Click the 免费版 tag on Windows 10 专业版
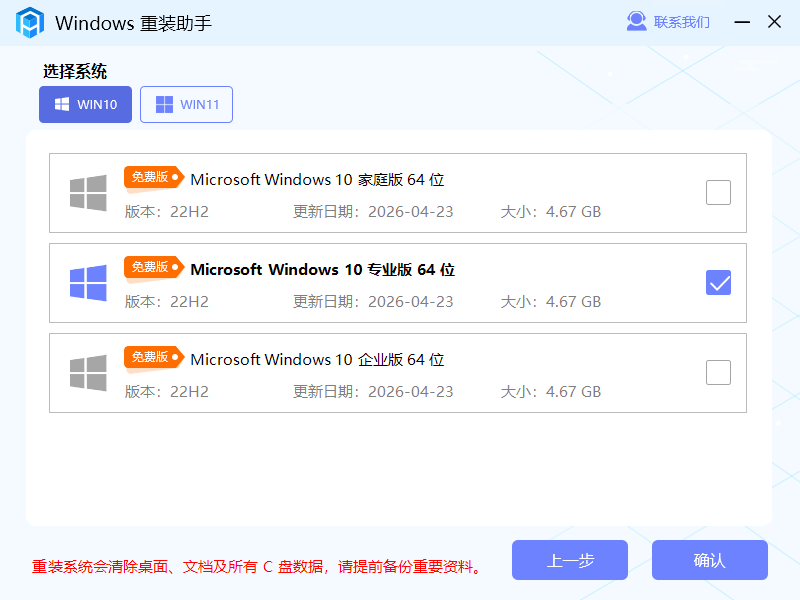Screen dimensions: 800x600 (153, 268)
